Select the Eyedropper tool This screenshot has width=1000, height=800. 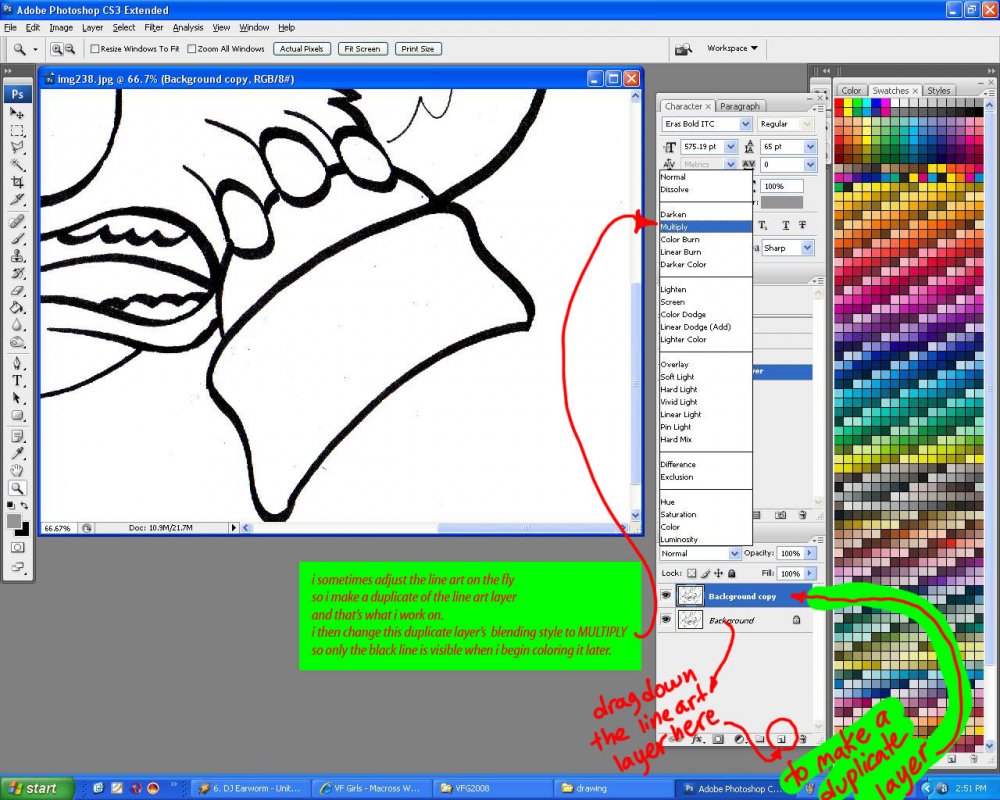[x=17, y=454]
